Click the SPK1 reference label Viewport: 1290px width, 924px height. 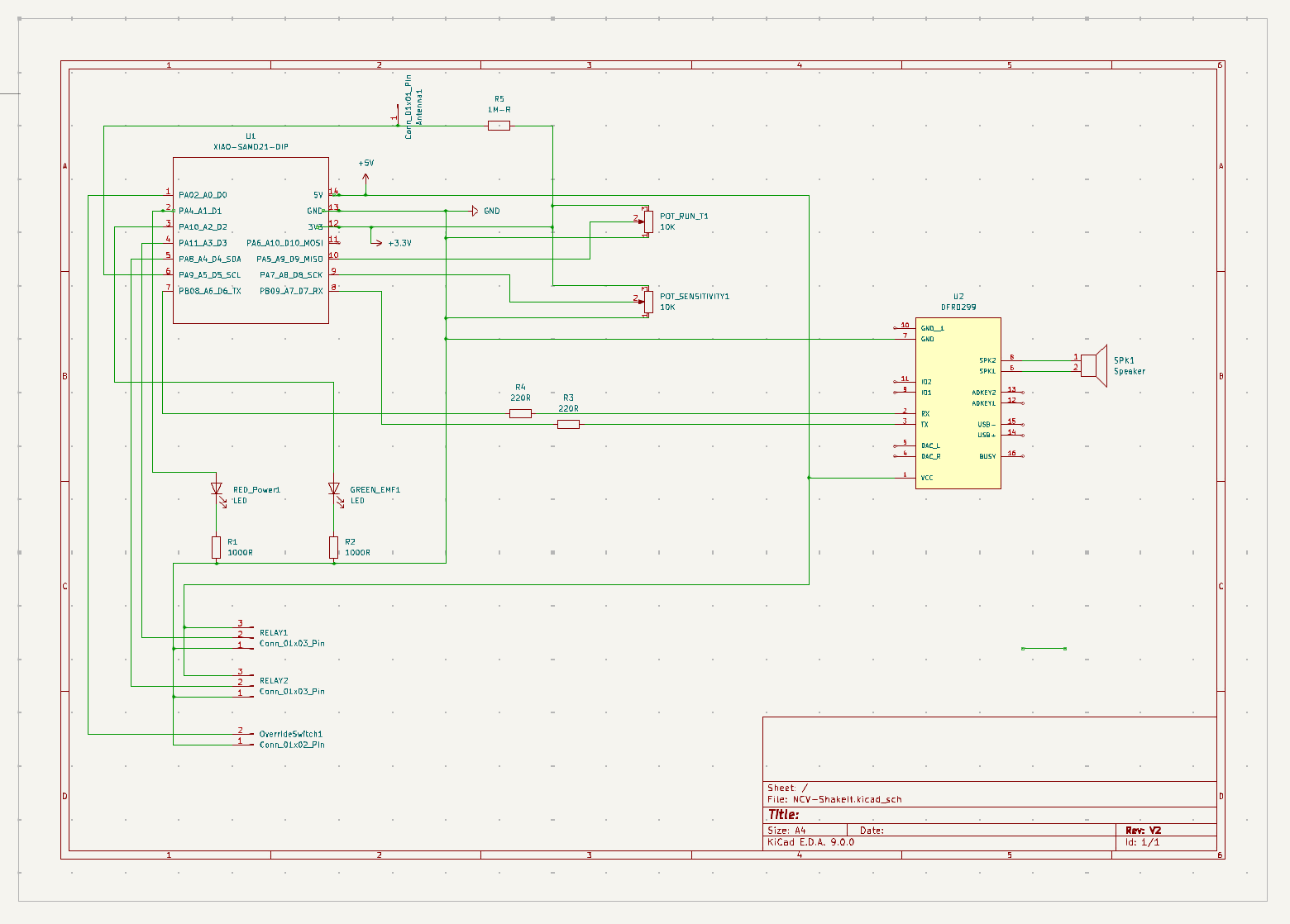(1124, 360)
